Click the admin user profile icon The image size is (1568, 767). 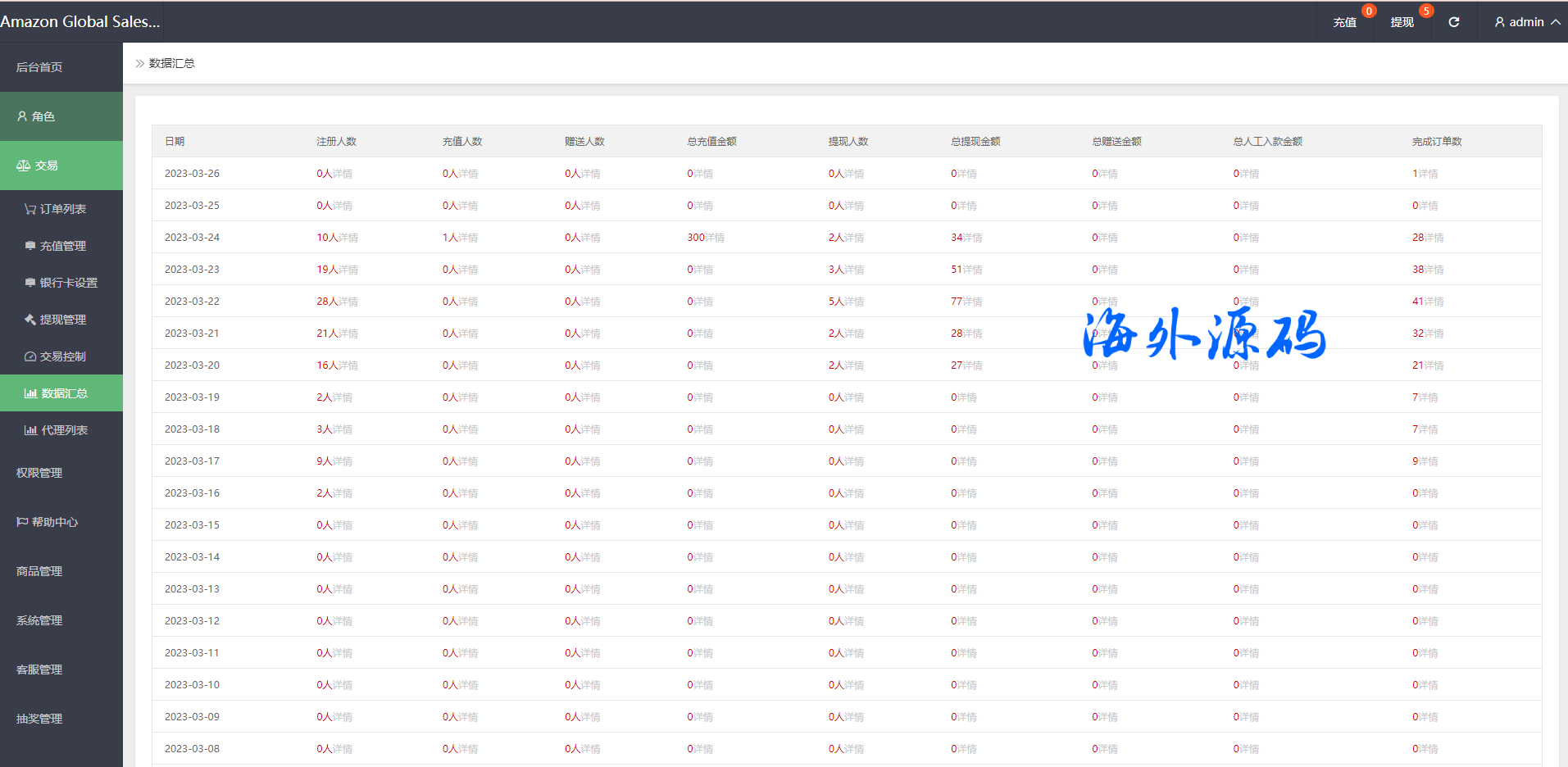click(x=1499, y=22)
